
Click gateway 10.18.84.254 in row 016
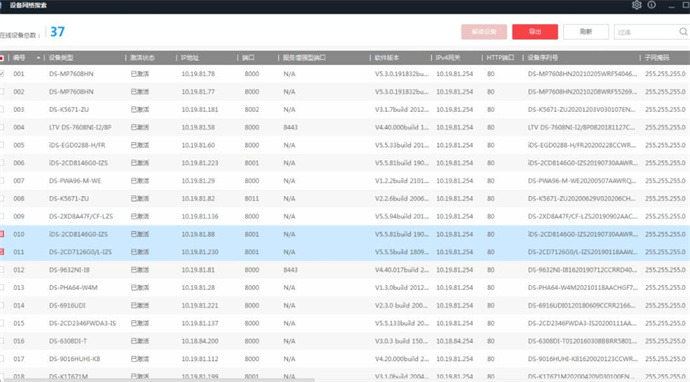pos(455,341)
